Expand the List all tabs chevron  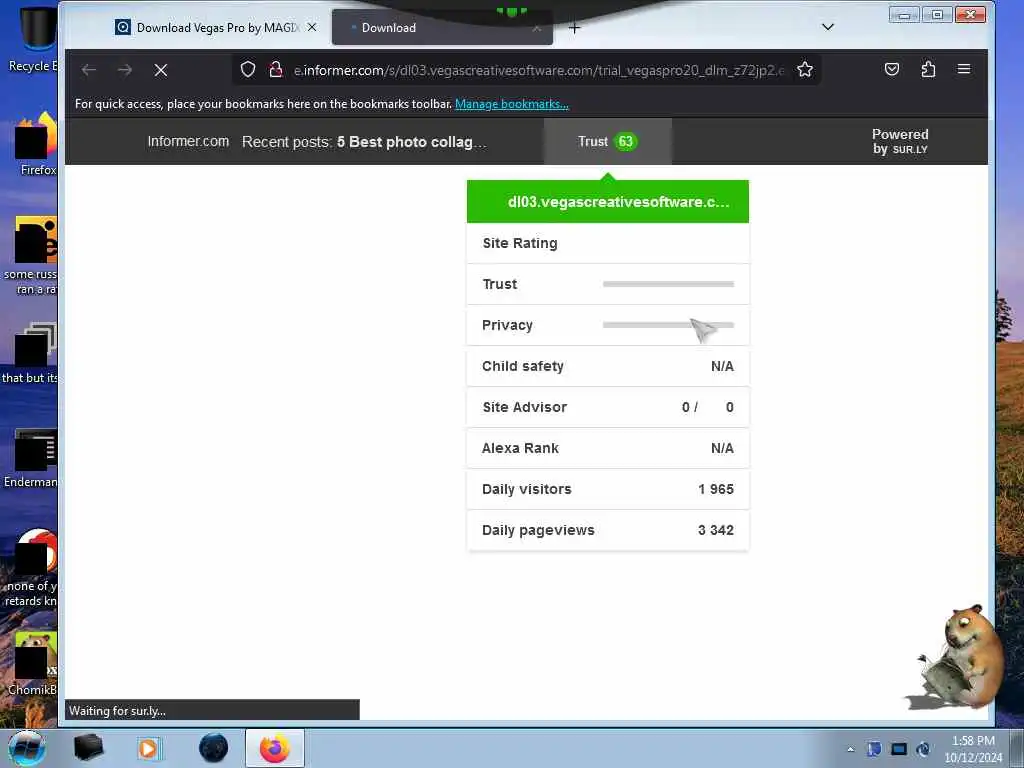click(x=827, y=27)
